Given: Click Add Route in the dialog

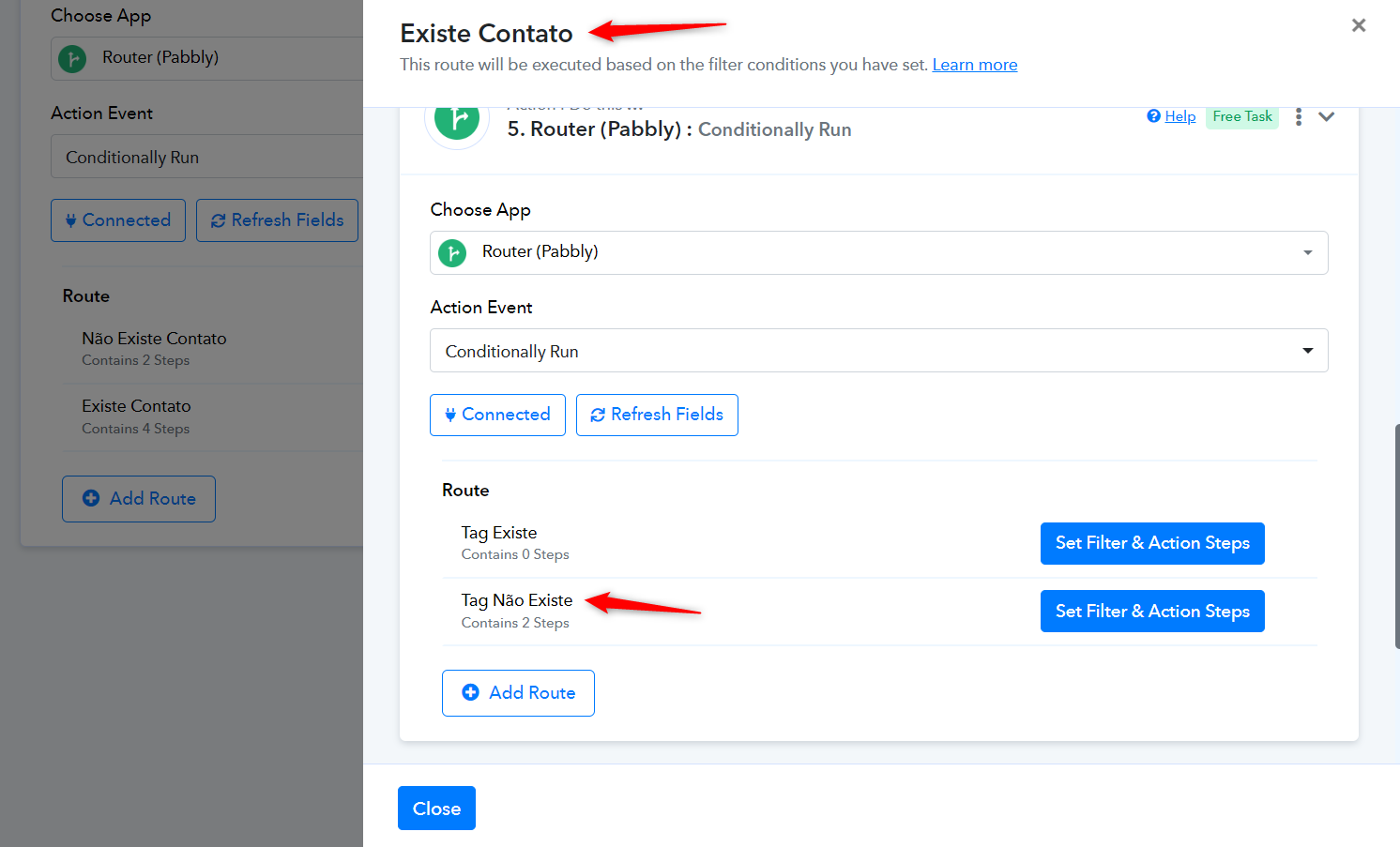Looking at the screenshot, I should [518, 693].
